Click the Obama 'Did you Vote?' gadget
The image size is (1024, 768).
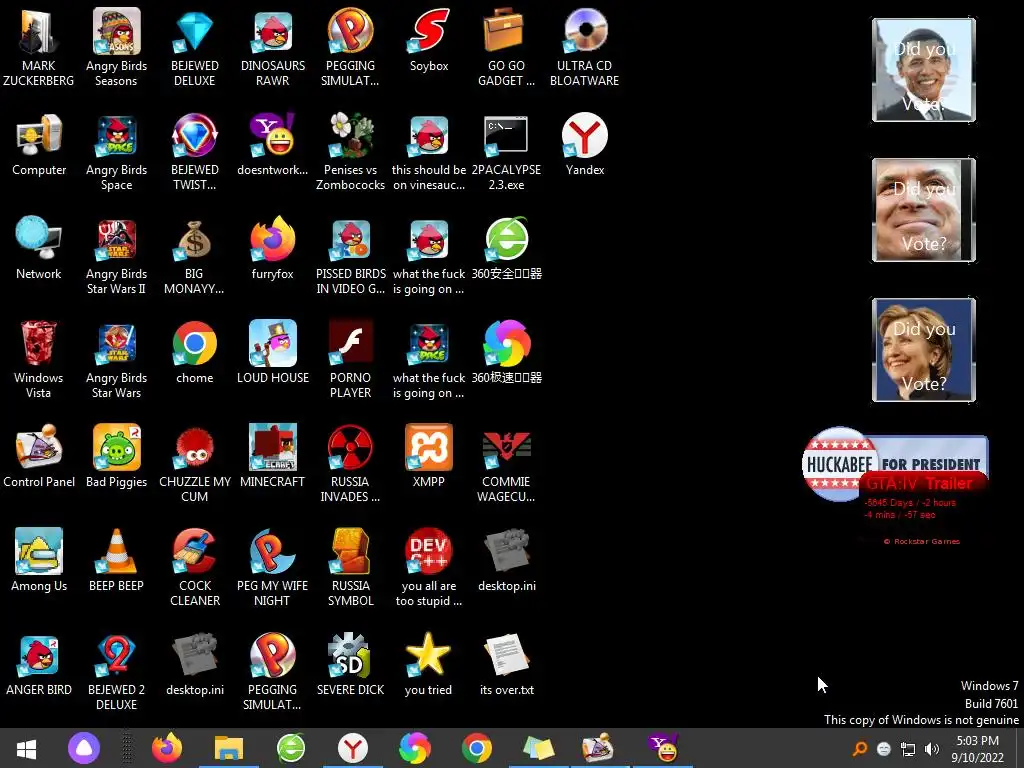coord(923,70)
